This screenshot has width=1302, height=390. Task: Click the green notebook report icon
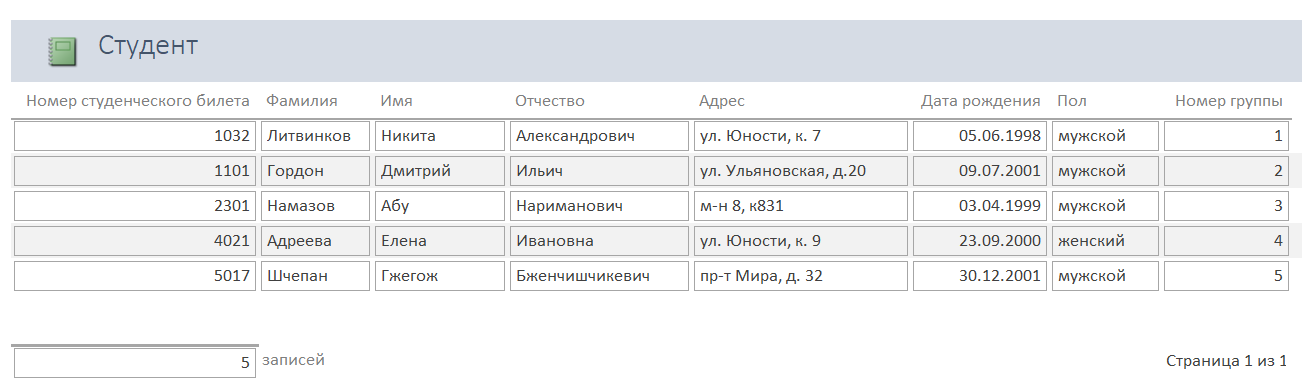point(62,51)
